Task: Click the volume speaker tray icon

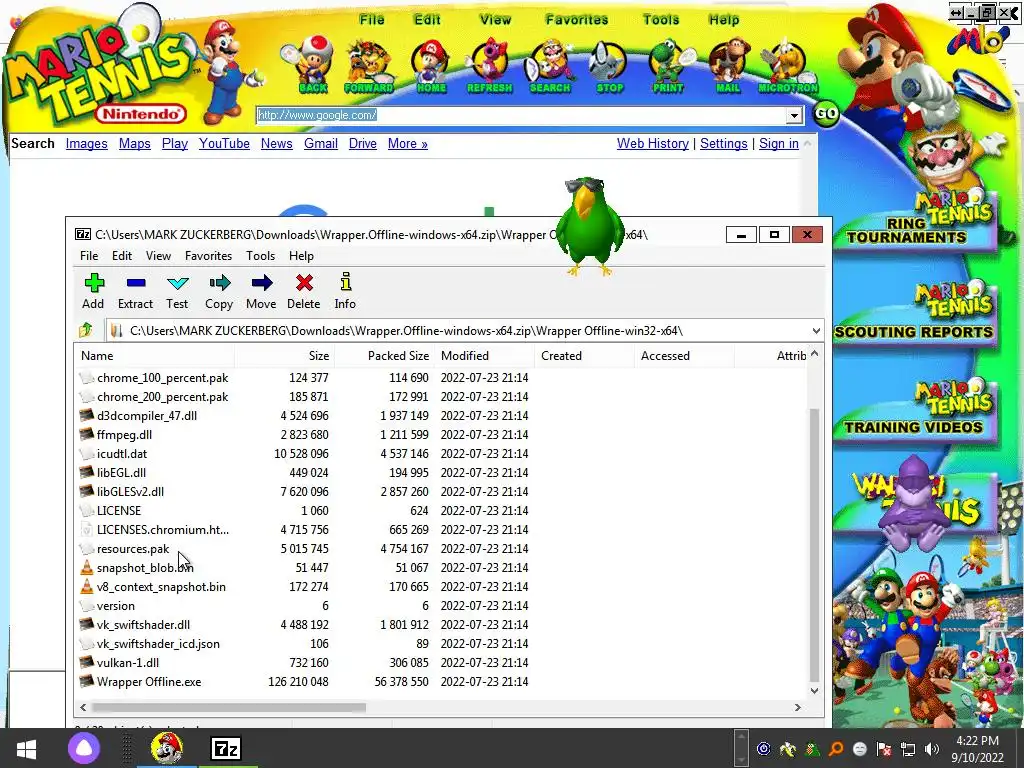Action: click(x=932, y=749)
